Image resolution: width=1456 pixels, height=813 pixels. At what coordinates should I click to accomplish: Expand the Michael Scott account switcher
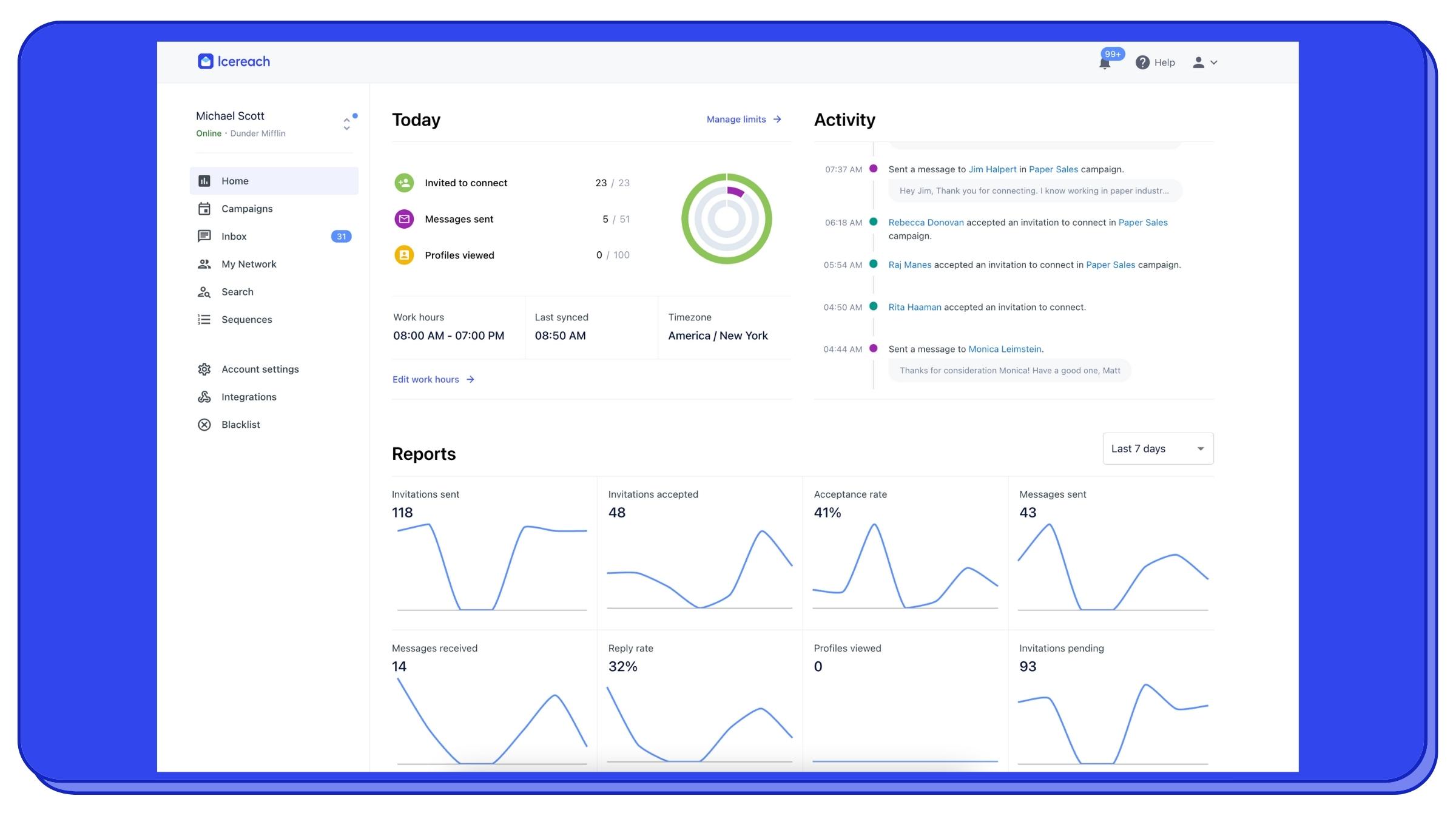point(346,124)
